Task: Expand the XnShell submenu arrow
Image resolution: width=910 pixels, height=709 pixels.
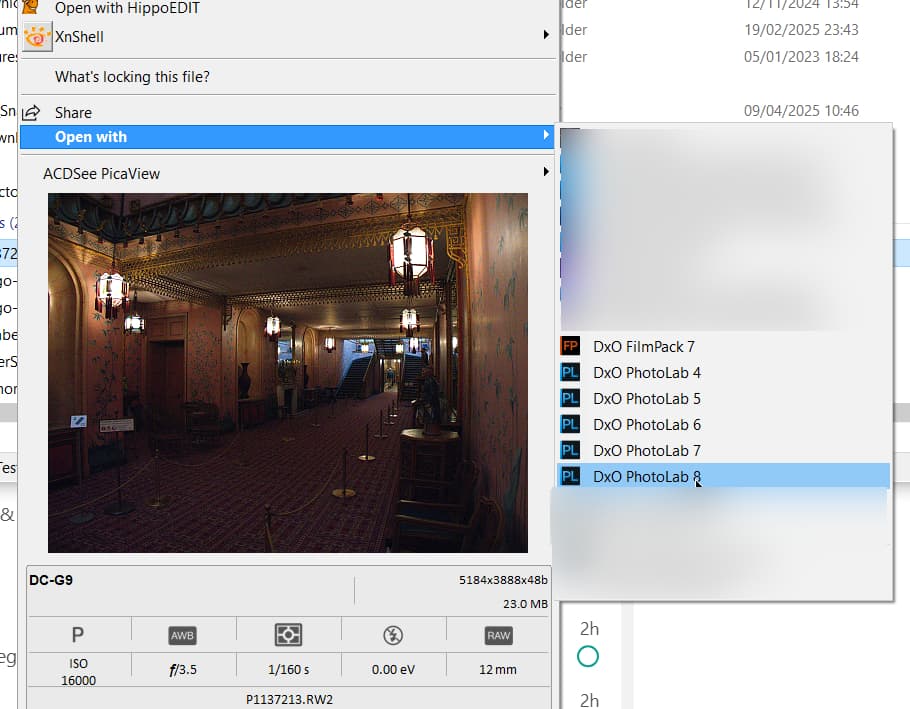Action: (546, 35)
